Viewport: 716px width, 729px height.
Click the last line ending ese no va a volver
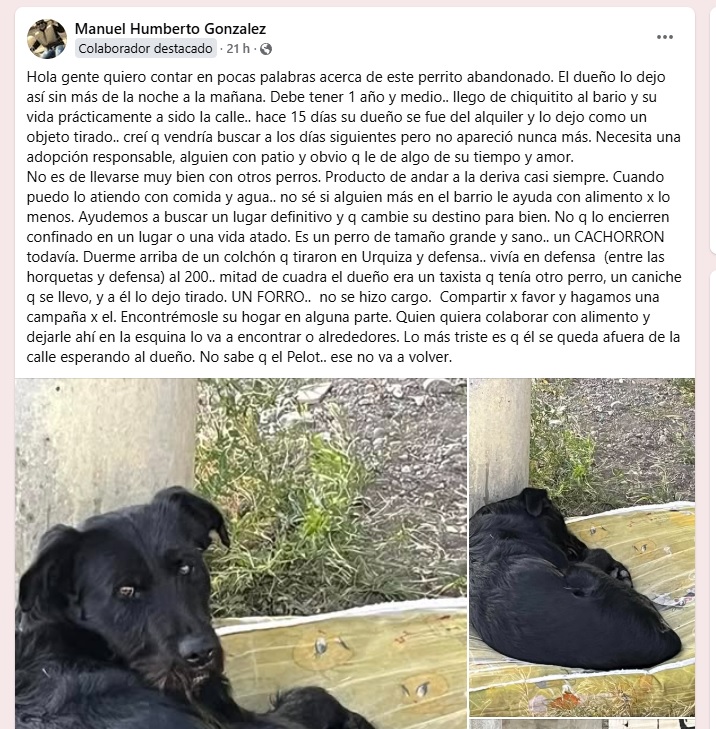[239, 357]
